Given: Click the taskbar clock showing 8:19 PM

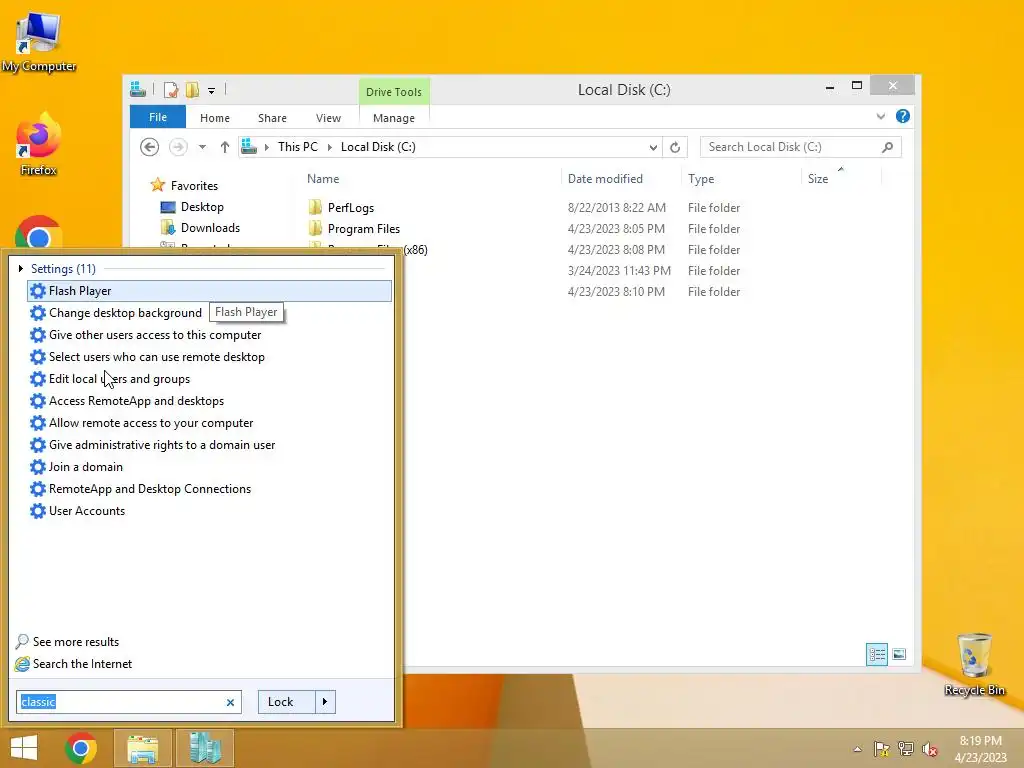Looking at the screenshot, I should click(980, 749).
